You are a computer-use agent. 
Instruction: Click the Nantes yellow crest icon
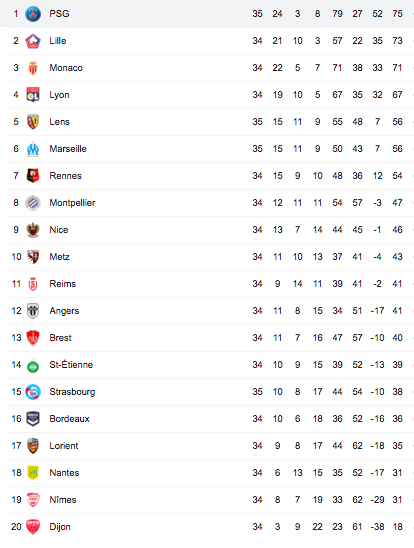pyautogui.click(x=33, y=473)
